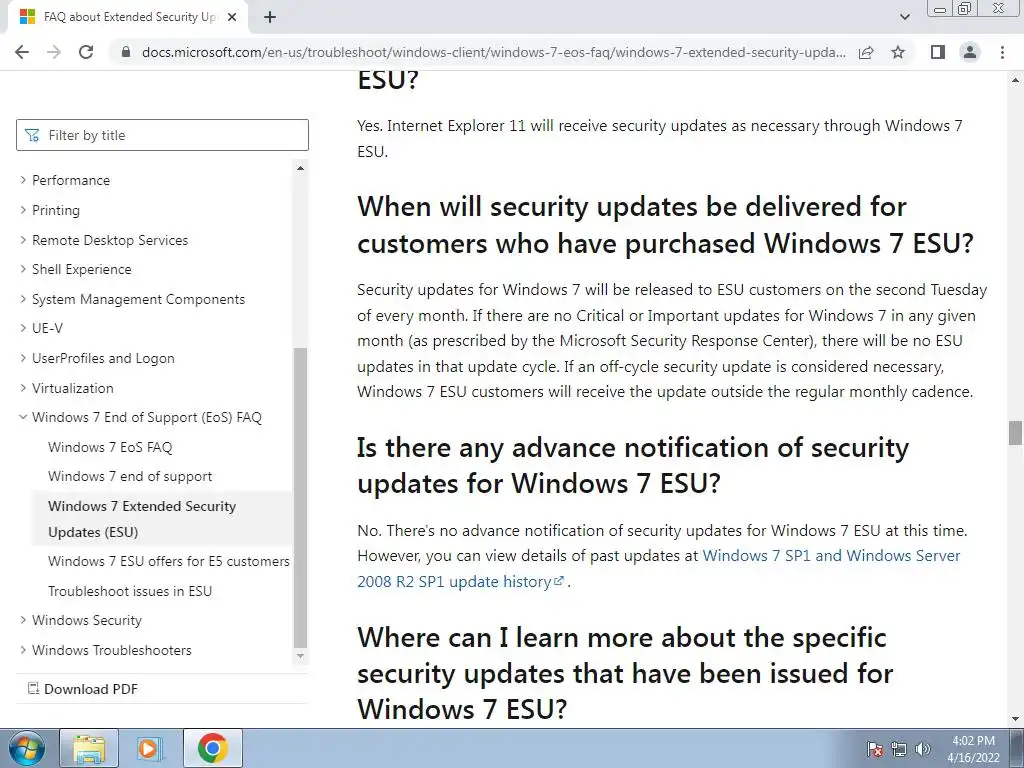Click the sidebar scroll up arrow

click(x=300, y=168)
